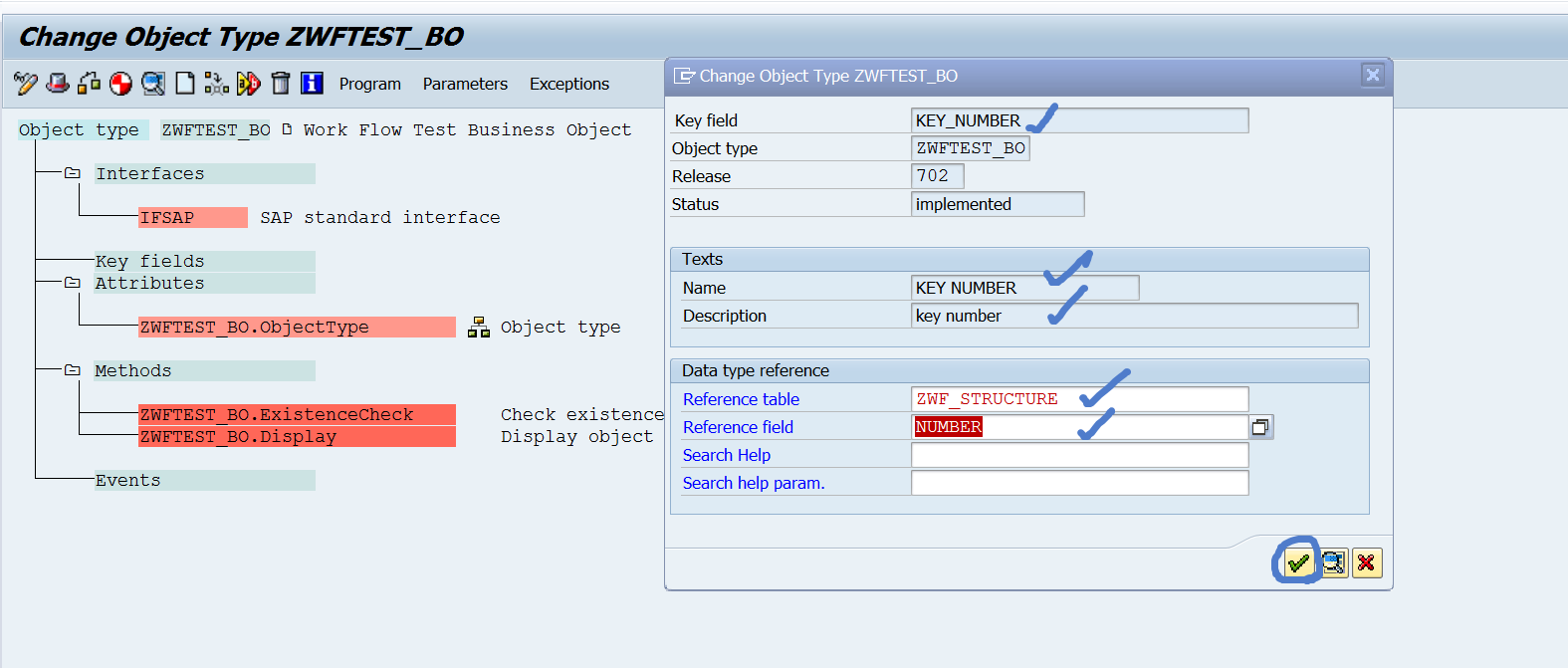The image size is (1568, 668).
Task: Click the blue Information icon
Action: click(x=312, y=84)
